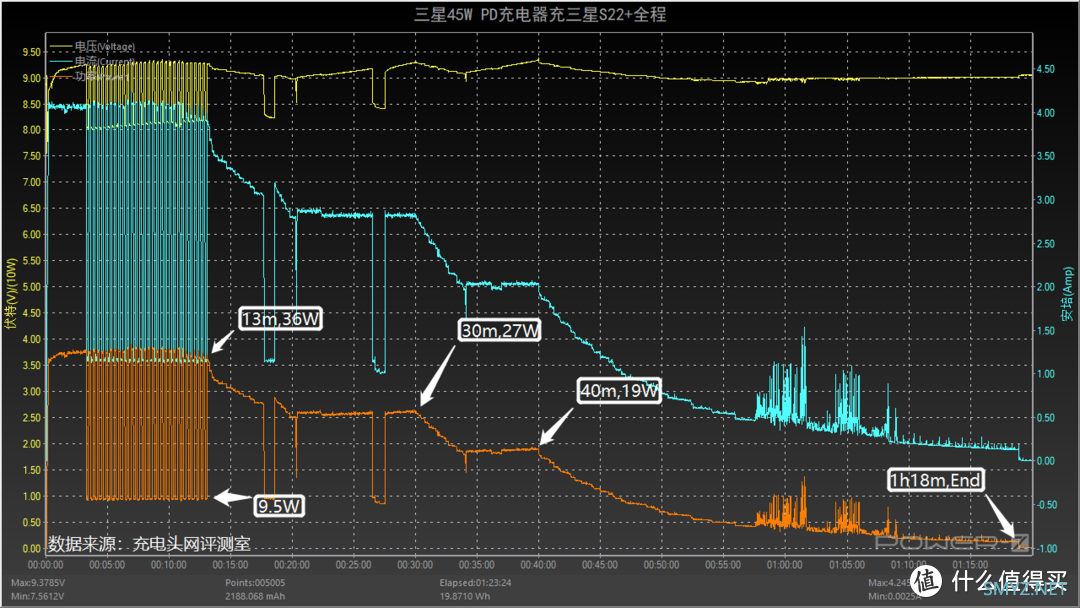Click the 00:05:00 time axis label
This screenshot has height=608, width=1080.
[107, 565]
